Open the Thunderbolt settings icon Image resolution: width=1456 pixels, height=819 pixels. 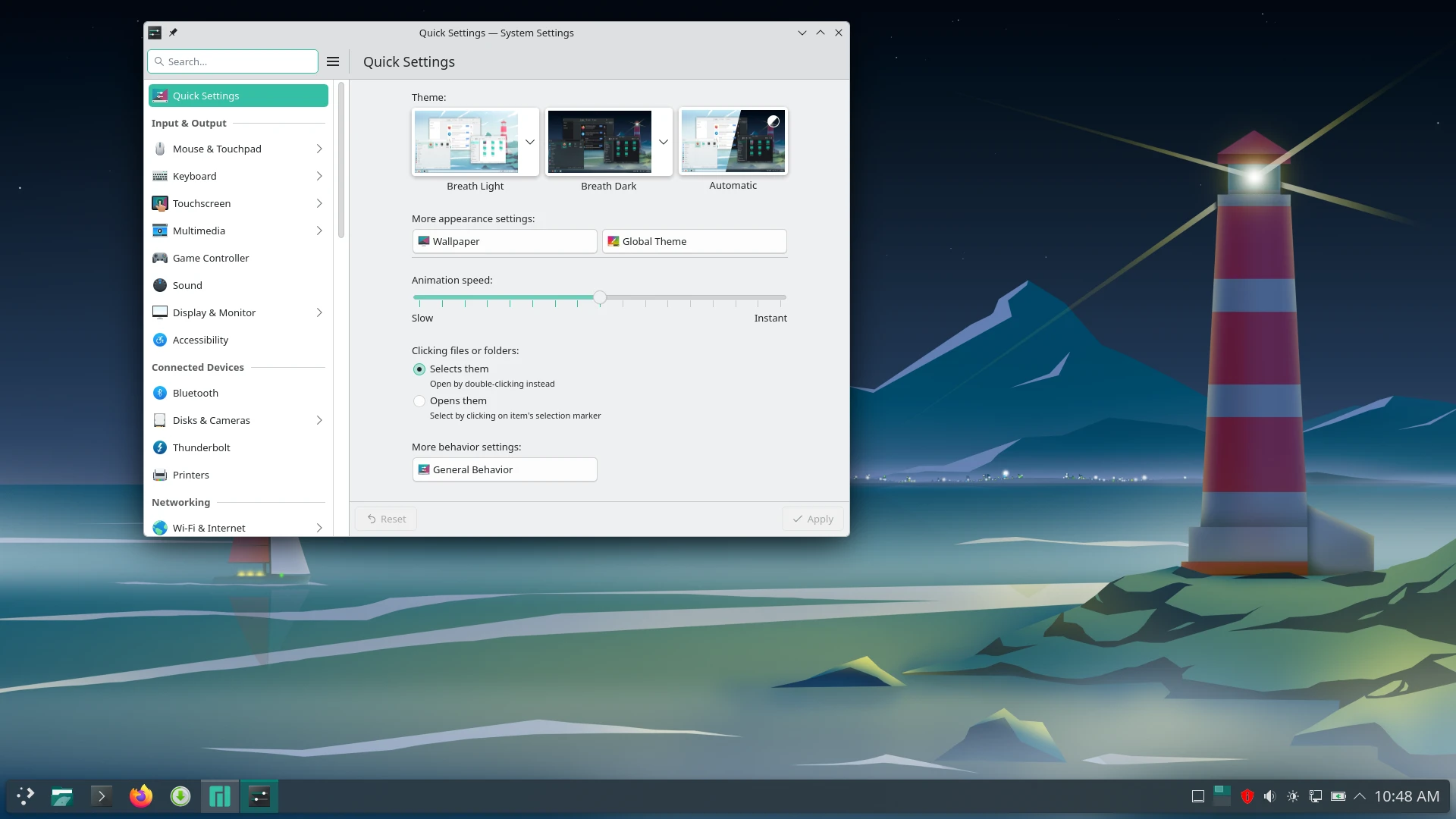tap(201, 447)
